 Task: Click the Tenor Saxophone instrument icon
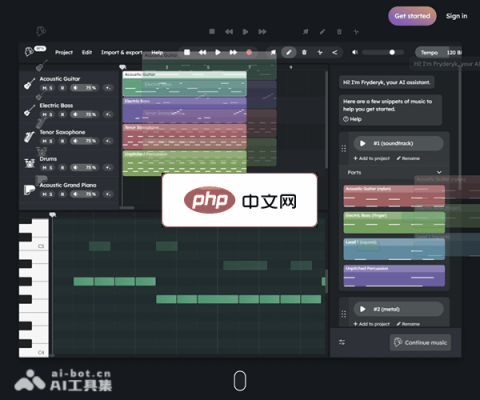point(30,137)
